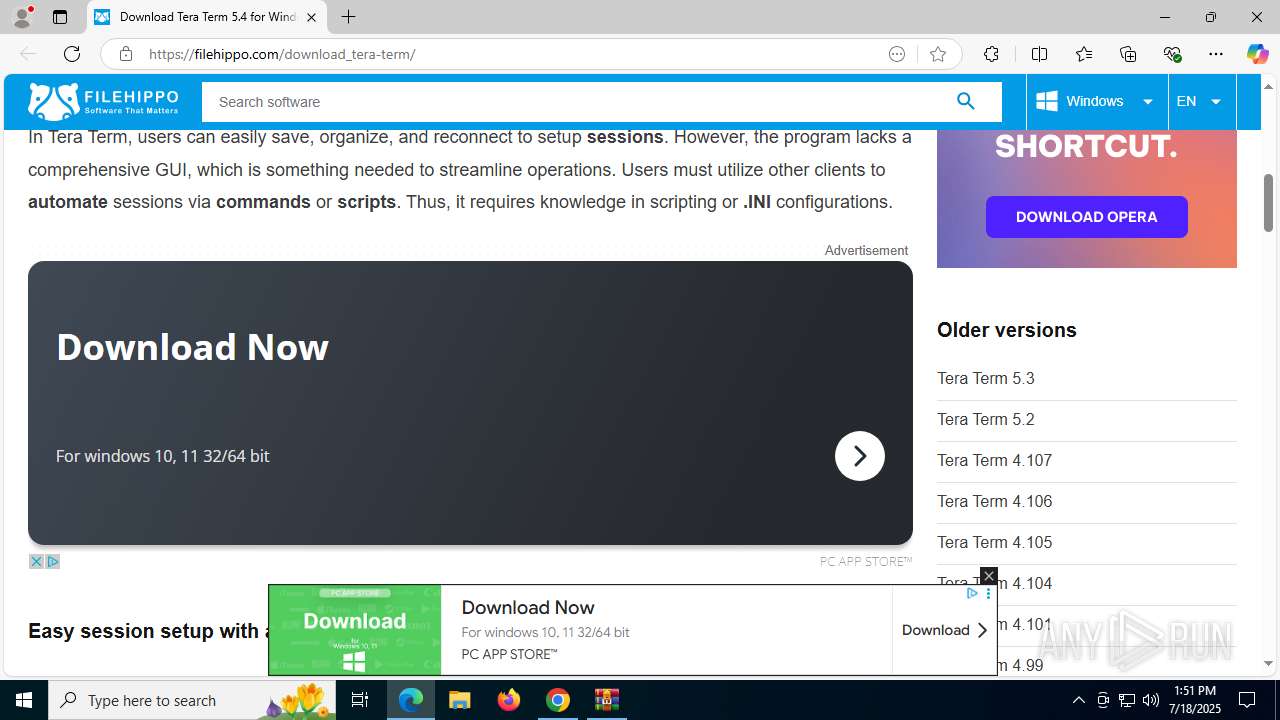
Task: Open the Tera Term 4.105 link
Action: (x=994, y=542)
